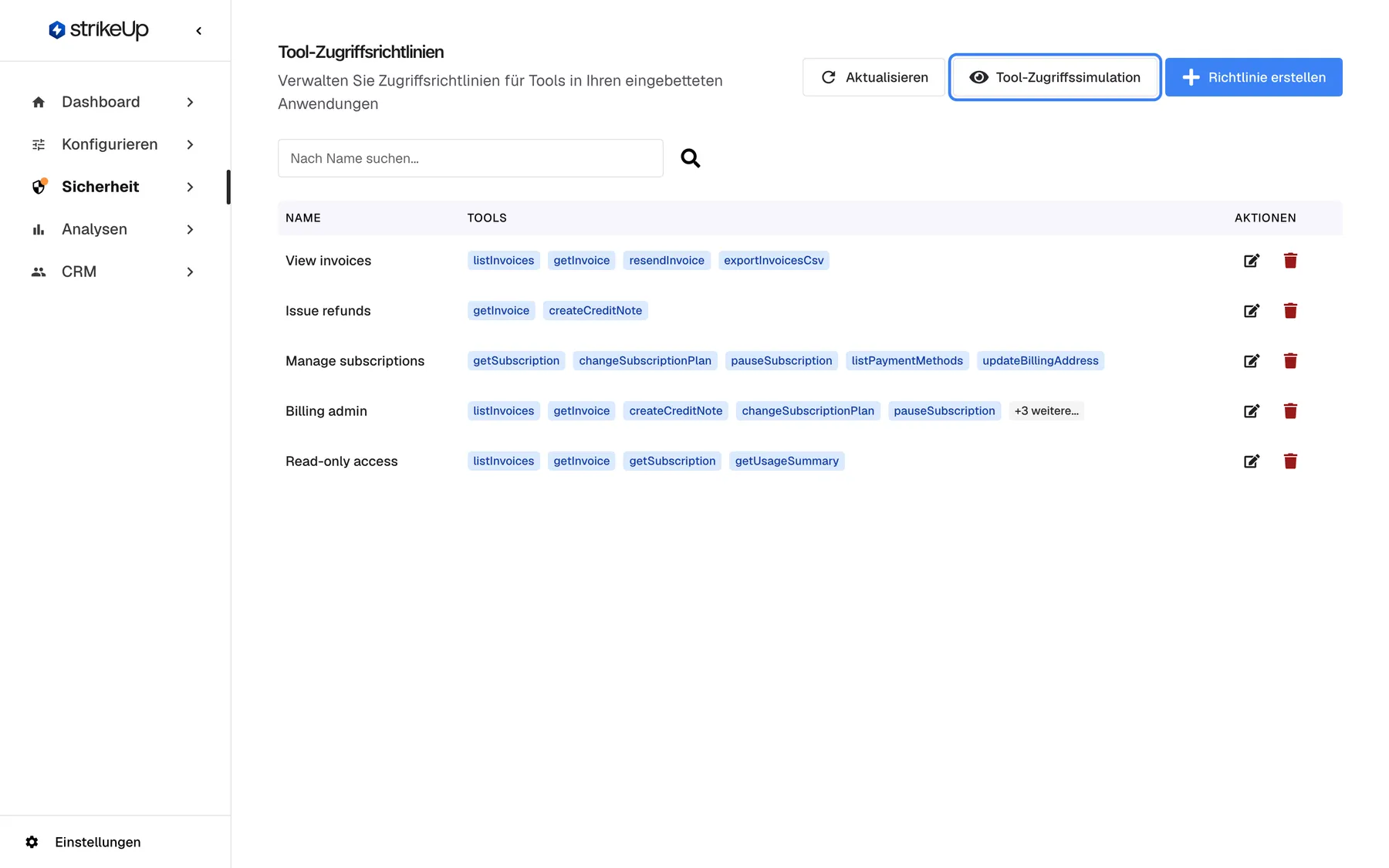Edit the Issue refunds policy
The width and height of the screenshot is (1389, 868).
[x=1252, y=311]
